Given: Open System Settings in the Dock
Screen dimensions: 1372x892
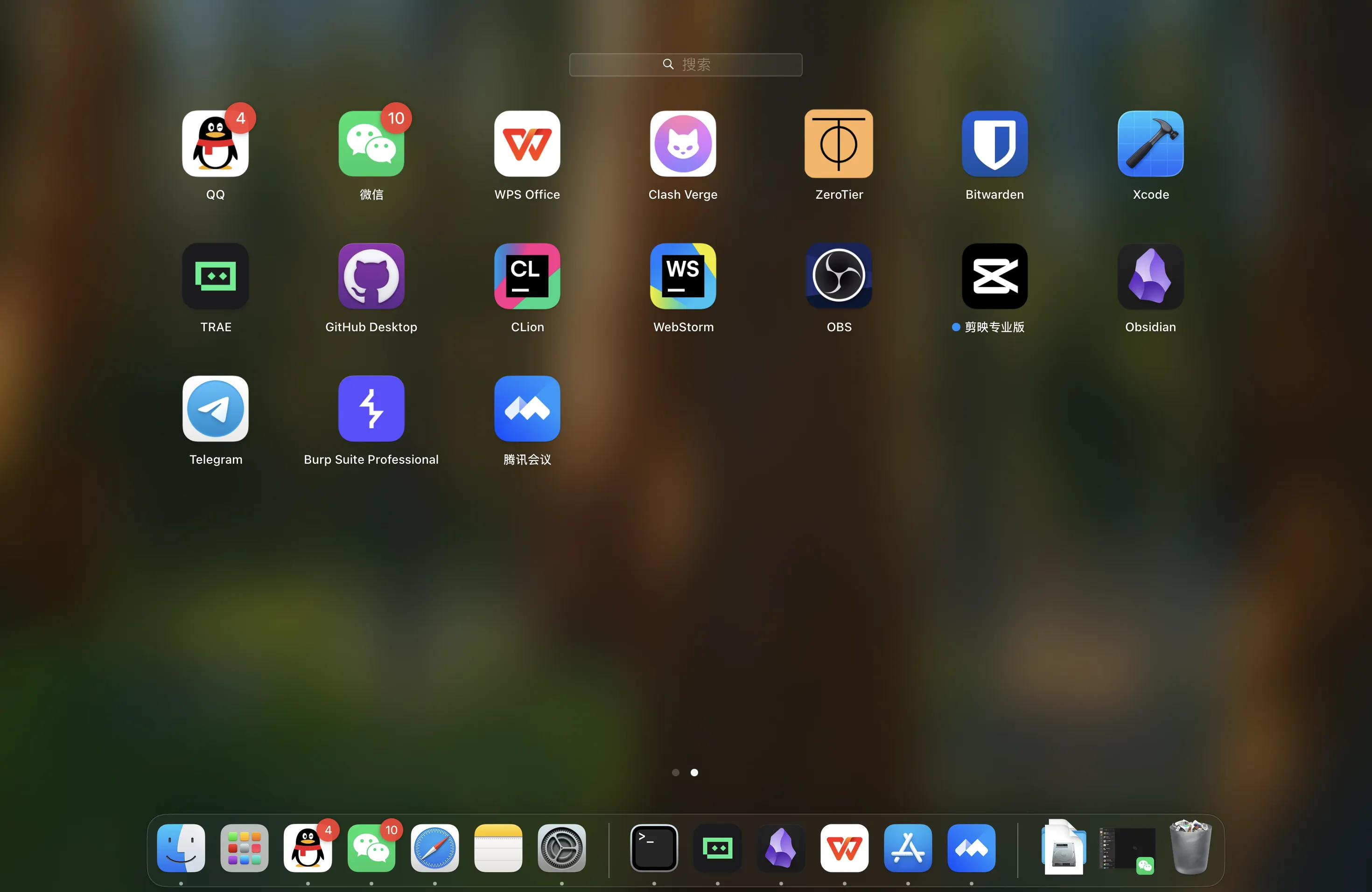Looking at the screenshot, I should coord(561,848).
